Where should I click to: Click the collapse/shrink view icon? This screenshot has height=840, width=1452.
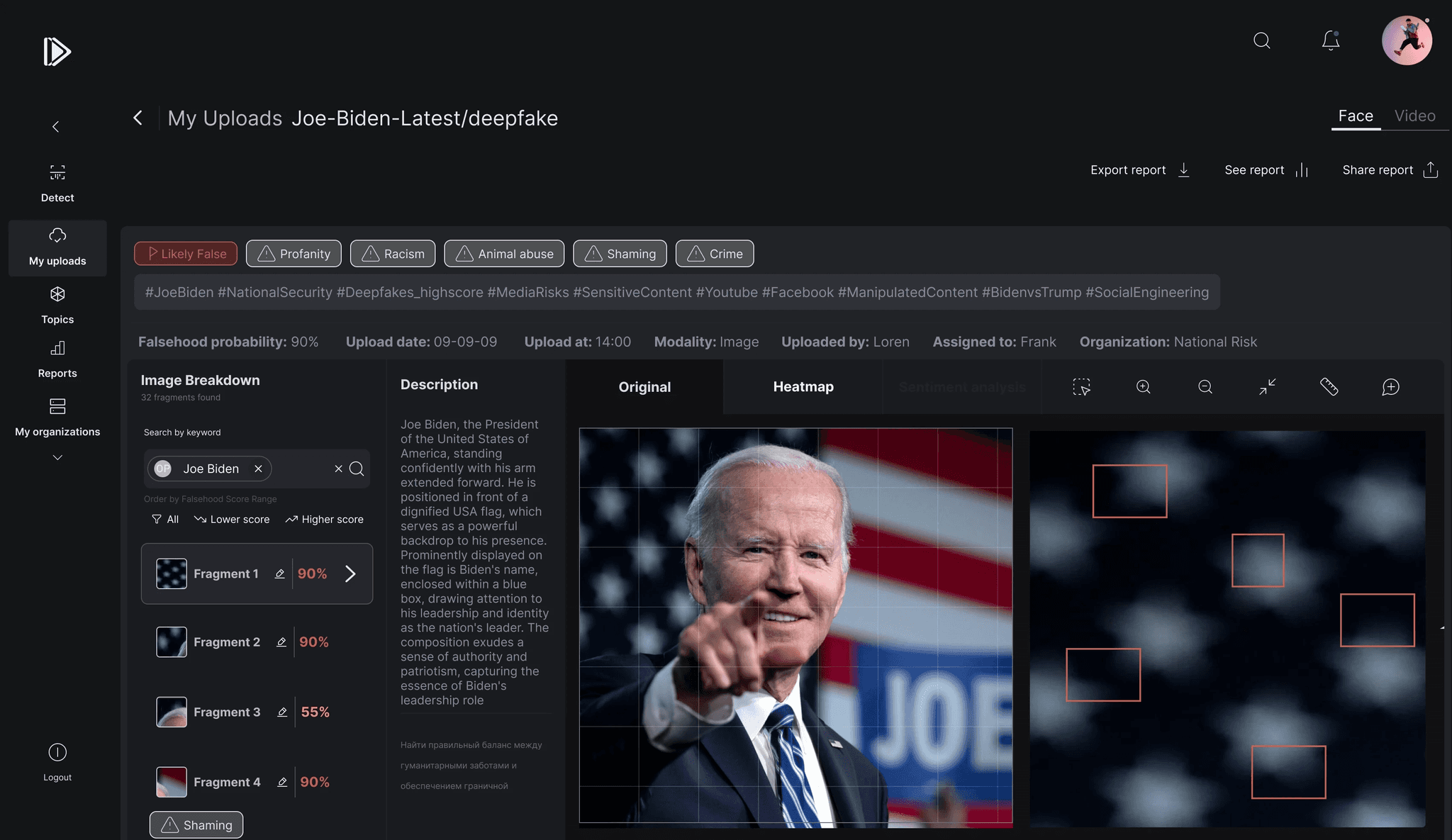(1267, 387)
